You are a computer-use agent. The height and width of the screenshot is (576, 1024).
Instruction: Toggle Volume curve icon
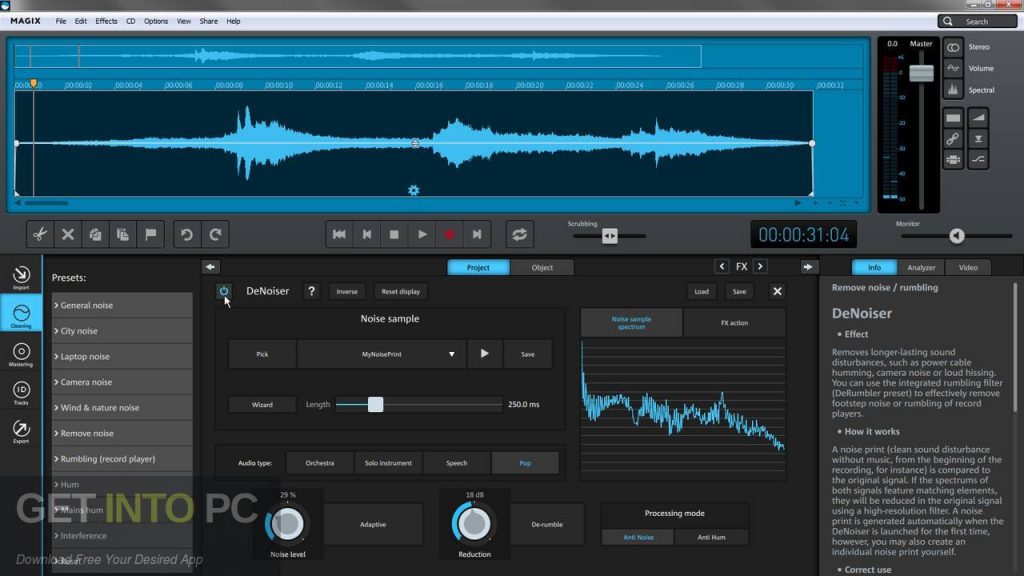(x=953, y=68)
